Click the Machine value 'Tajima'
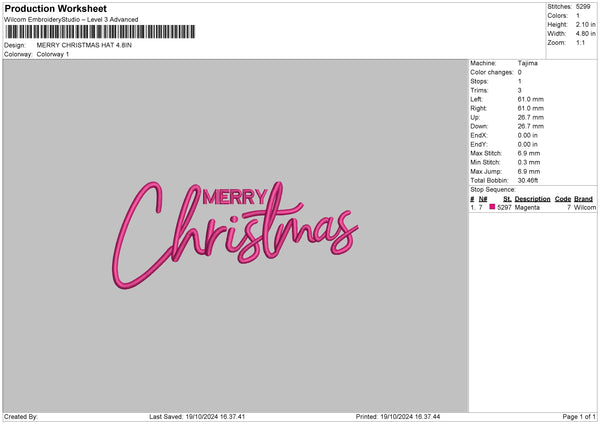The width and height of the screenshot is (600, 424). [x=528, y=63]
